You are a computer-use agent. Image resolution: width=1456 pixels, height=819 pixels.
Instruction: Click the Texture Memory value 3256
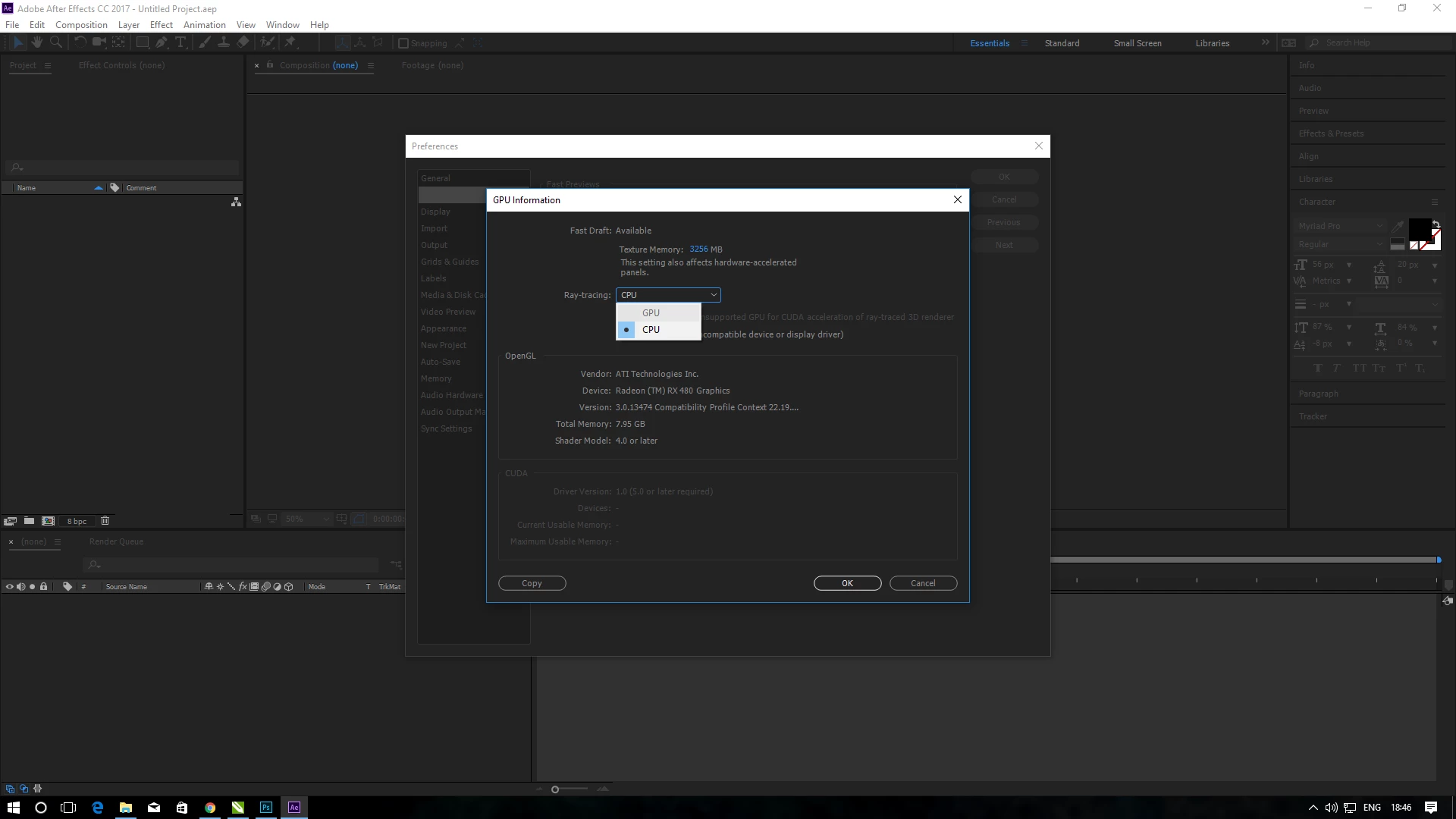click(698, 249)
